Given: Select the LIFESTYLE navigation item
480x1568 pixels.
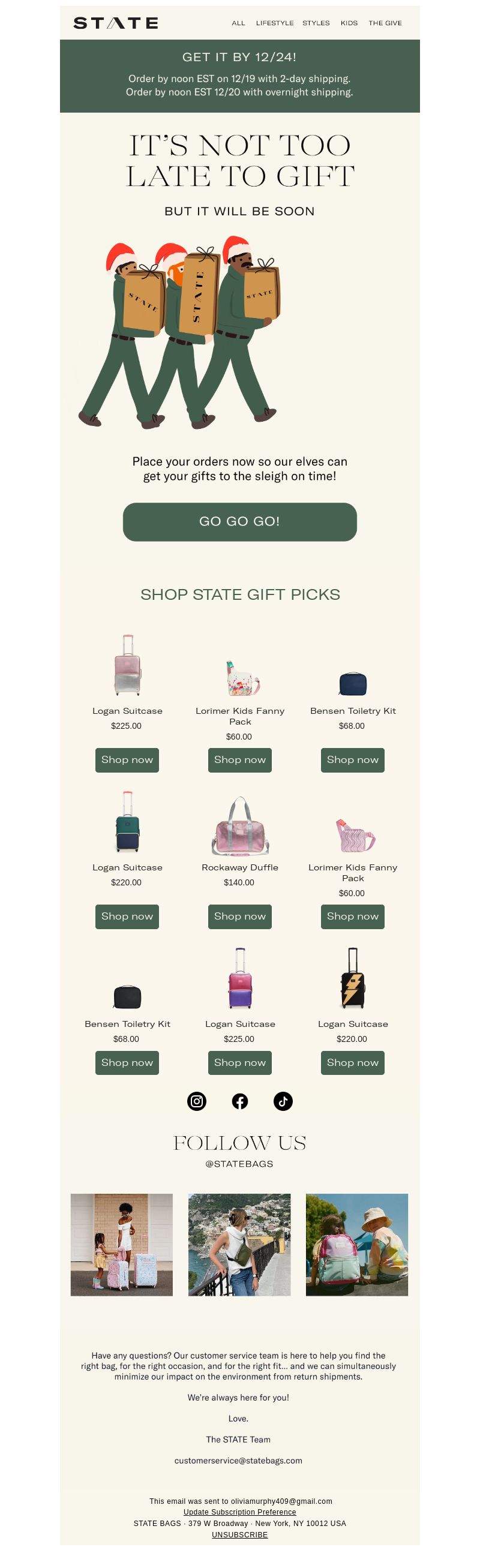Looking at the screenshot, I should pos(275,23).
